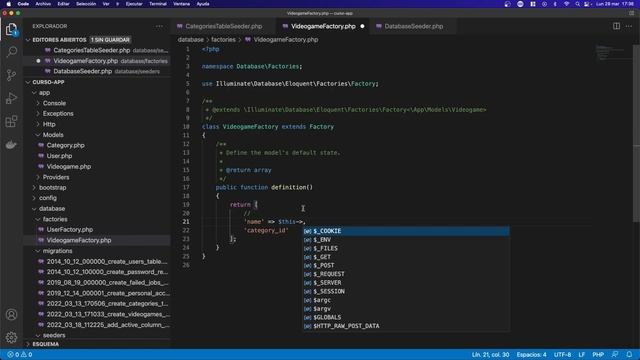Open Run and Debug view
This screenshot has height=360, width=640.
(x=11, y=98)
